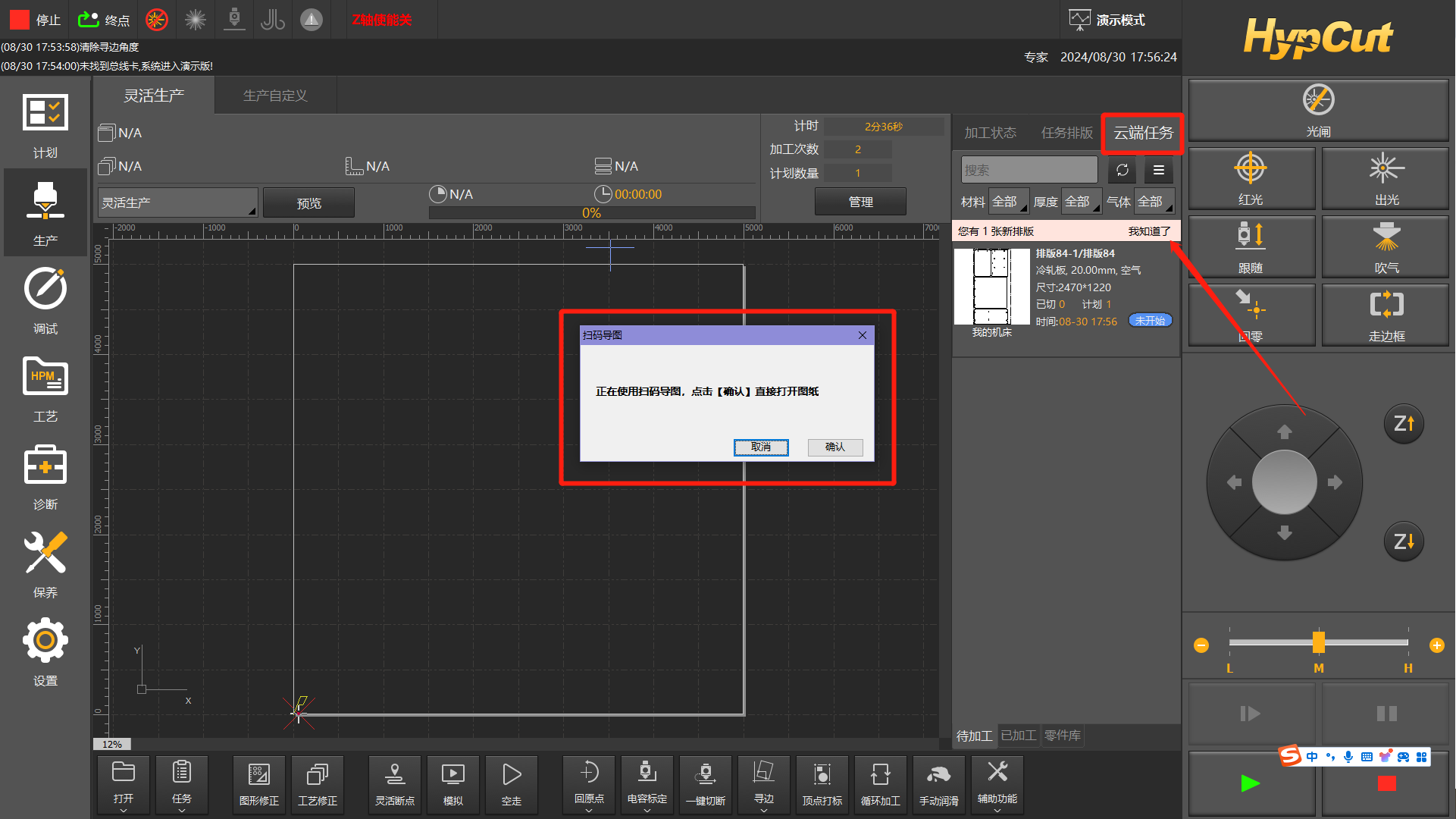This screenshot has width=1456, height=819.
Task: Open the 回原点 return origin dropdown
Action: 589,785
